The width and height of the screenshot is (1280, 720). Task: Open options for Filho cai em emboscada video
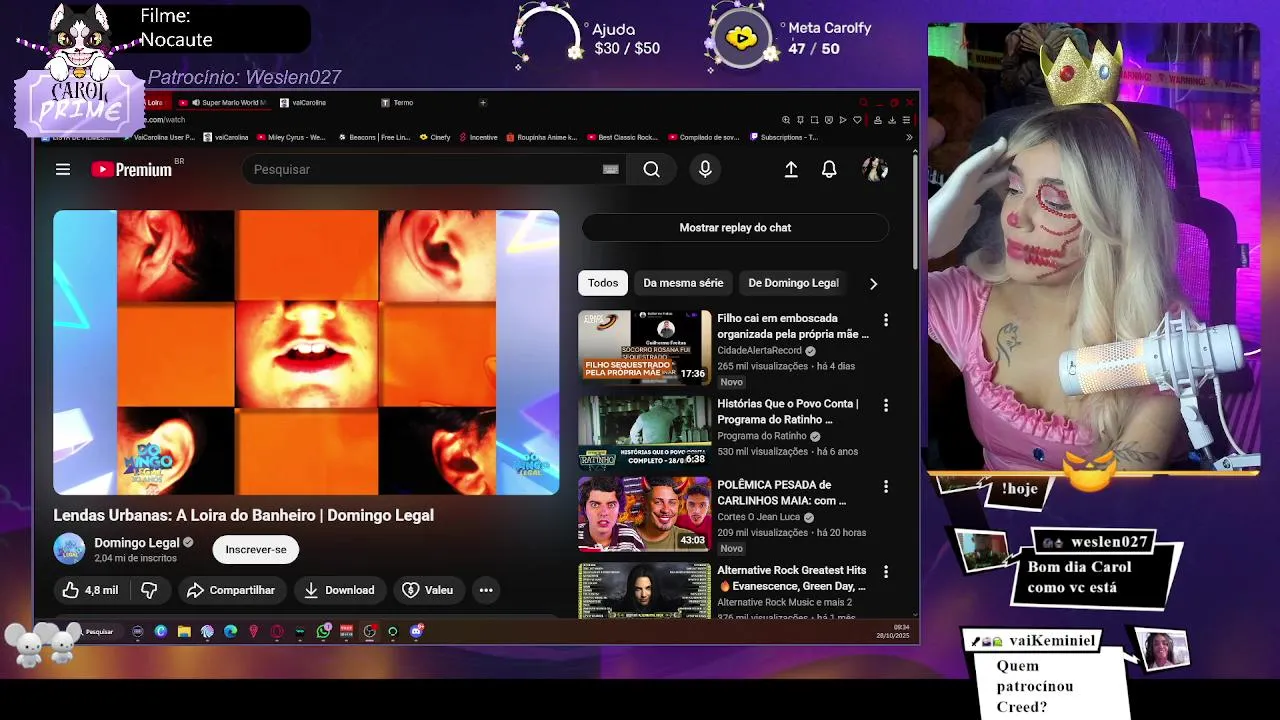tap(885, 320)
